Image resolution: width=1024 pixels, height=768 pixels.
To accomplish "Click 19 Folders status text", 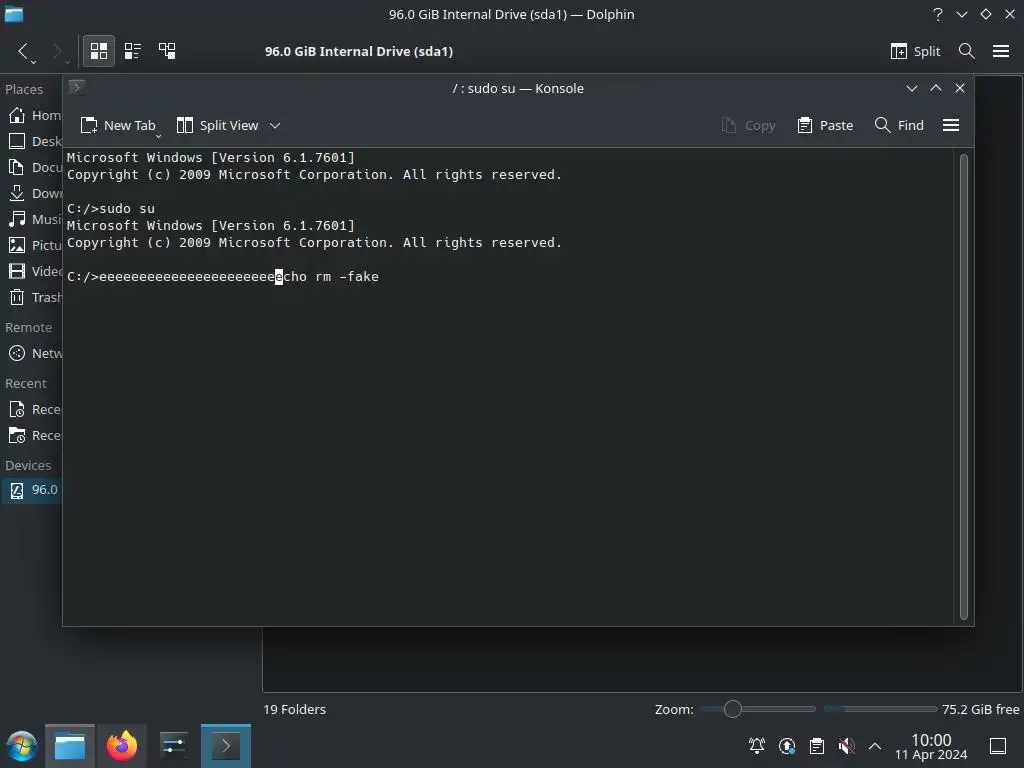I will pos(295,709).
